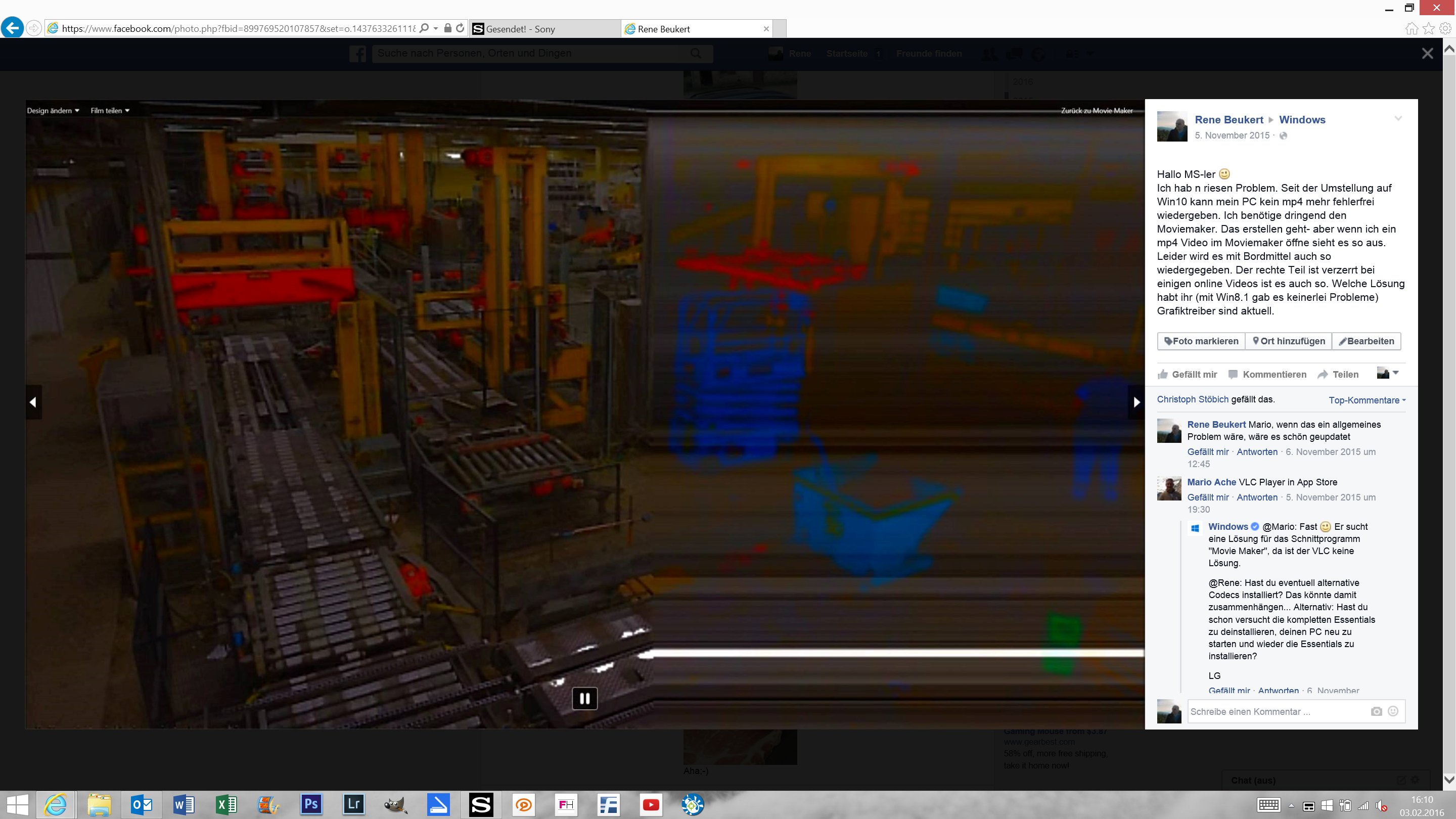Open Startseite in the Facebook menu bar
Screen dimensions: 1456x819
coord(847,54)
